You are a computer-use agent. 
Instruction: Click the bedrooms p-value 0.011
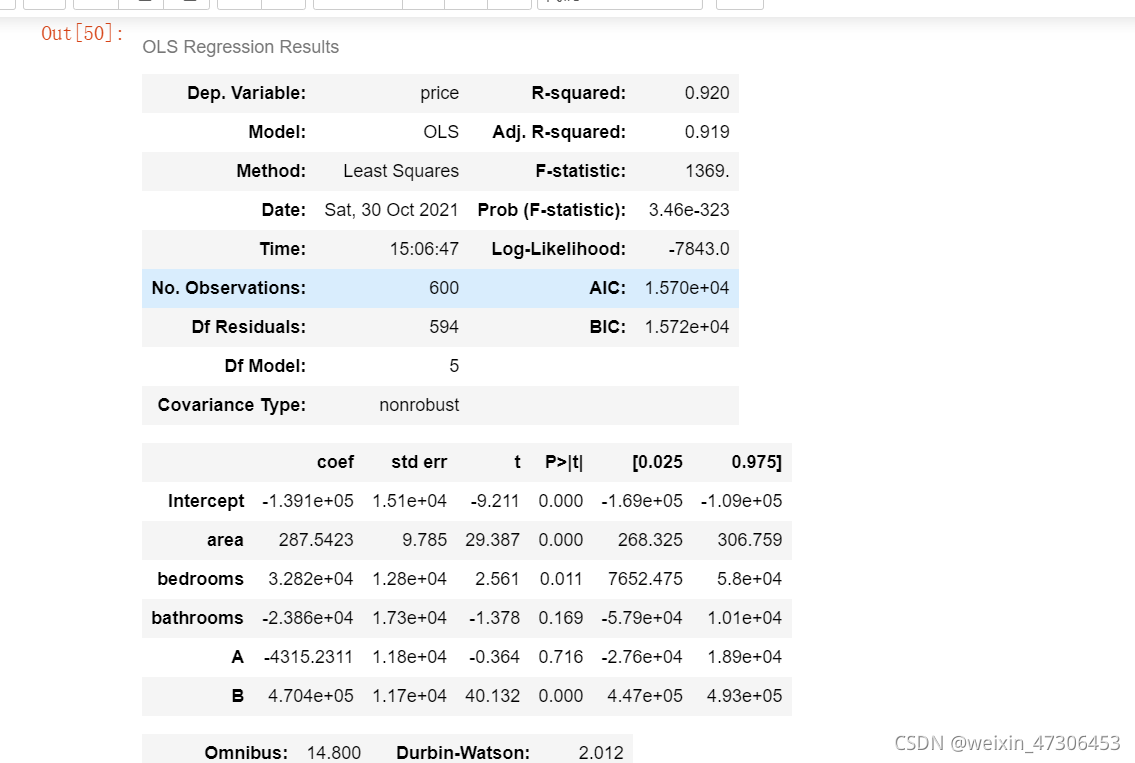(561, 580)
